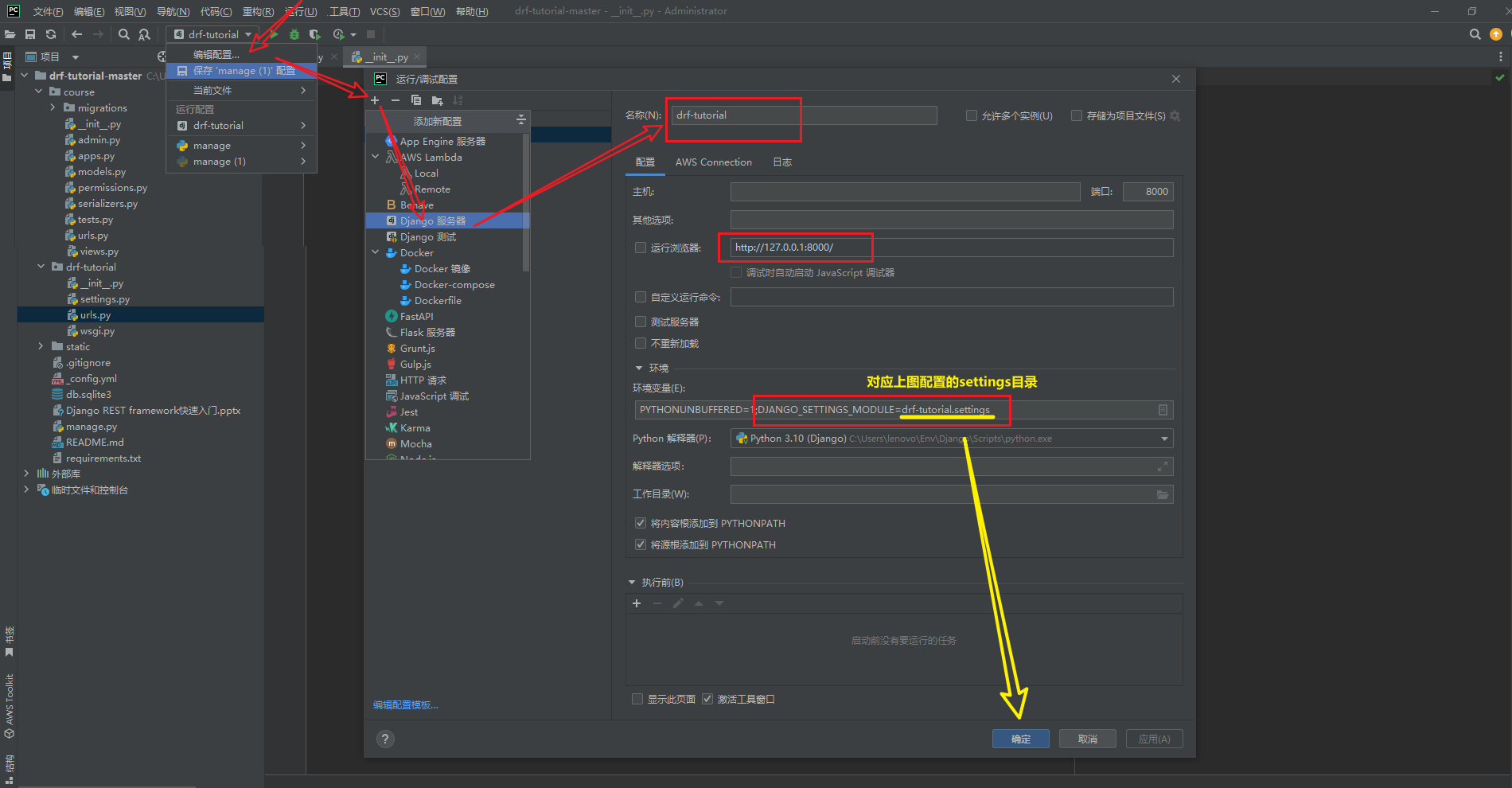1512x788 pixels.
Task: Check 存储为项目文件 checkbox
Action: [x=1077, y=115]
